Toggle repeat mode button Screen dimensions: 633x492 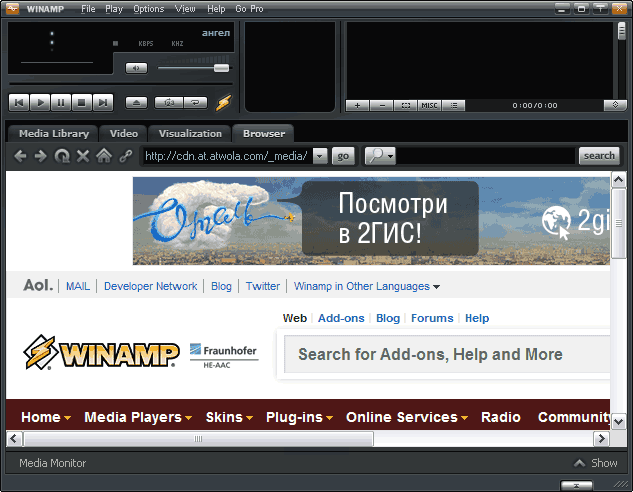pyautogui.click(x=195, y=103)
